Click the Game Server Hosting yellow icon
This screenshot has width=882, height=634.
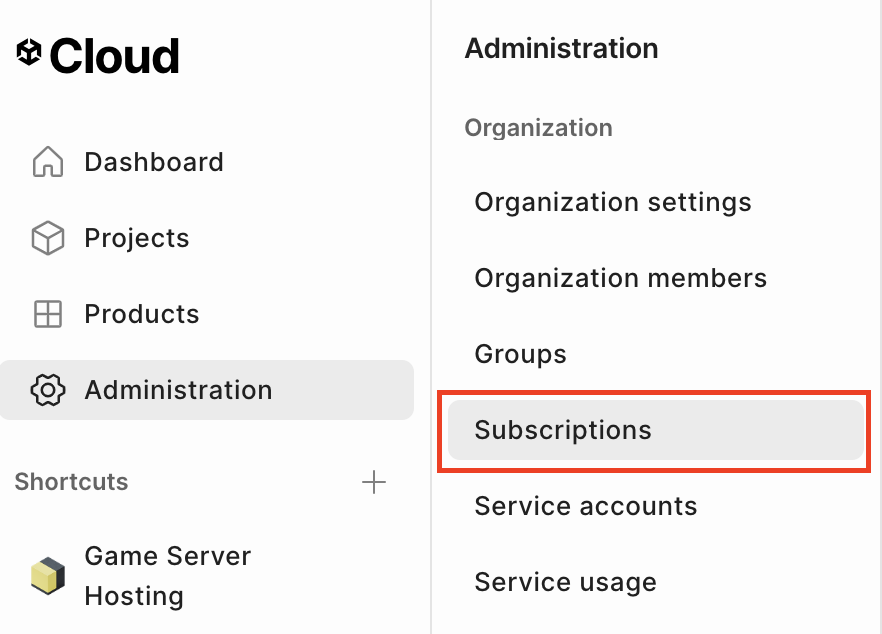pos(48,576)
